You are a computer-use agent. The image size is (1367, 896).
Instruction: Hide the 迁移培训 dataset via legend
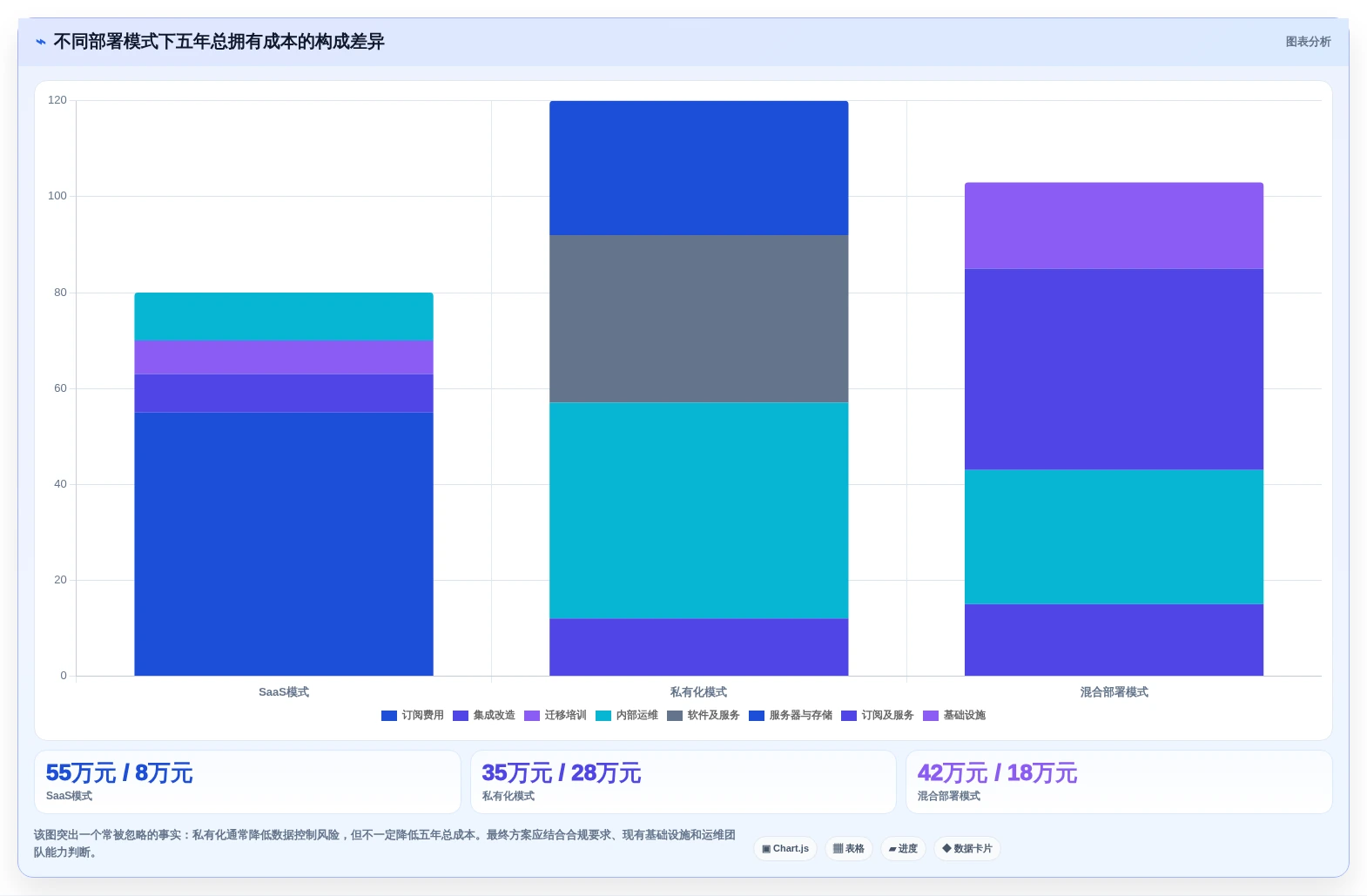pyautogui.click(x=556, y=716)
